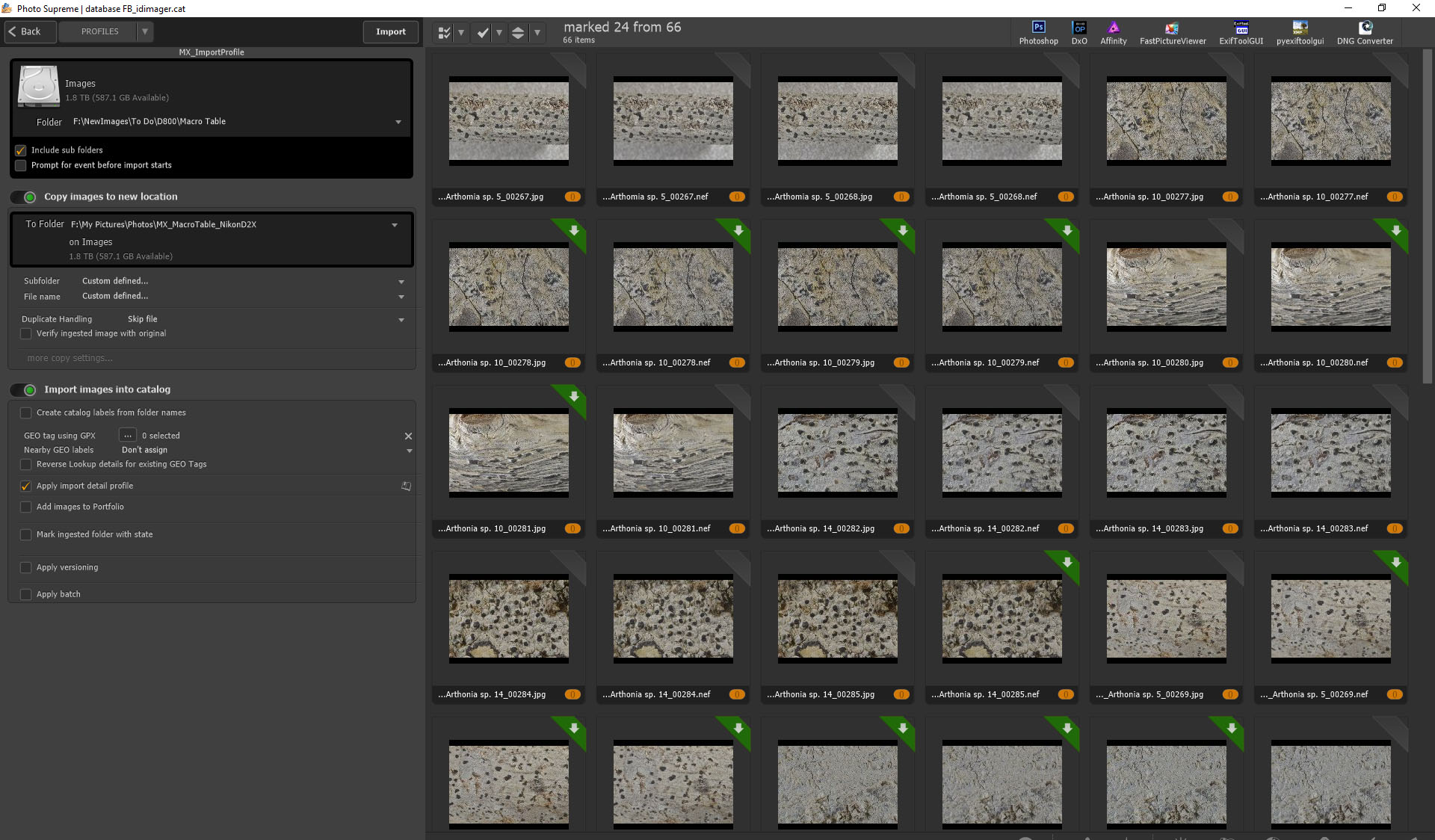Toggle Import images into catalog switch
Screen dimensions: 1435x840
click(x=24, y=390)
